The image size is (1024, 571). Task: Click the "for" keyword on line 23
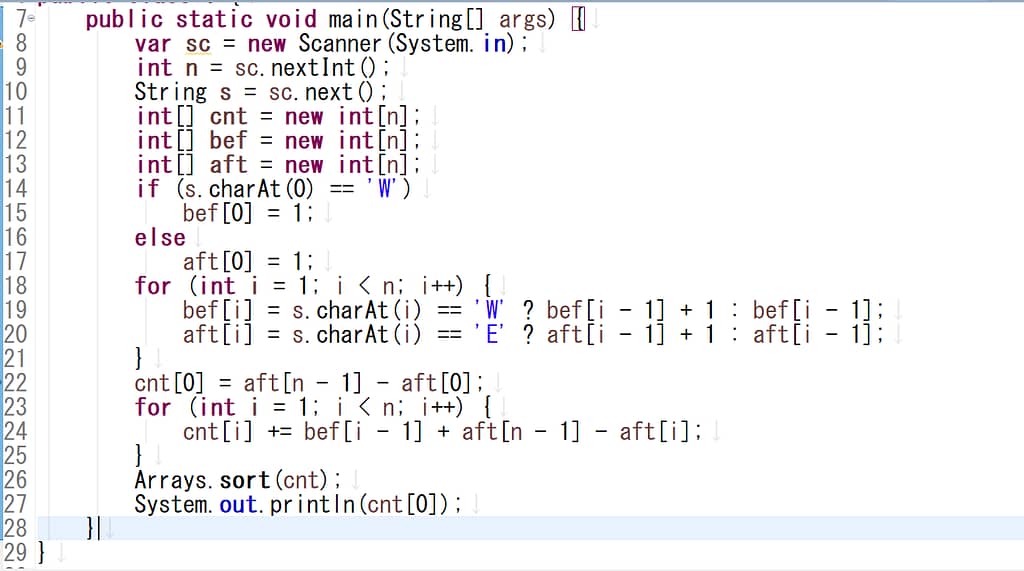click(x=153, y=408)
